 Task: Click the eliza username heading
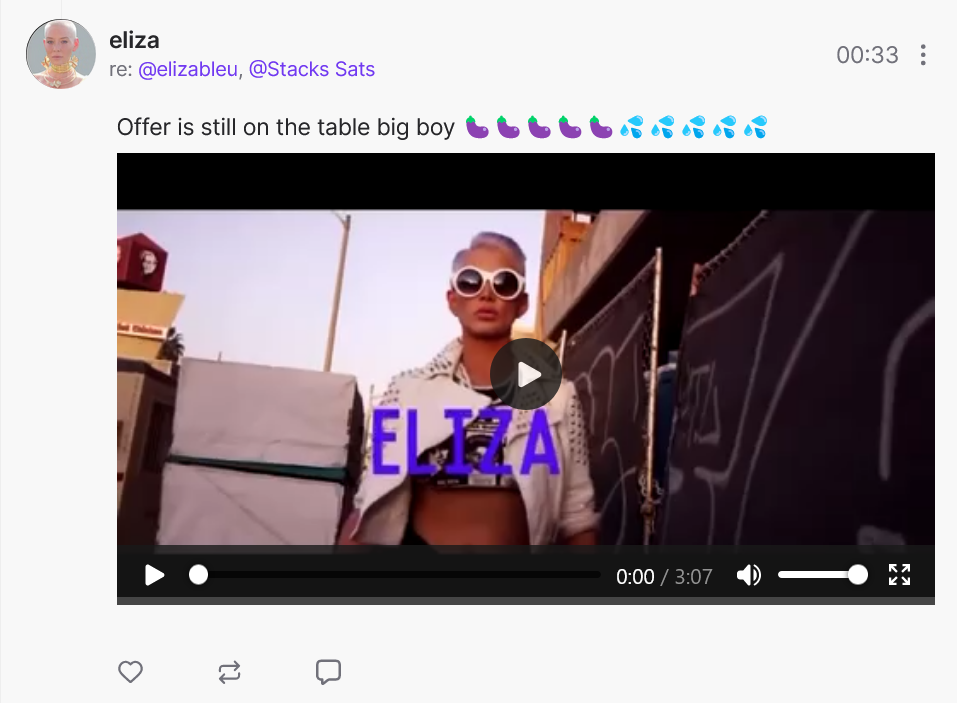pyautogui.click(x=134, y=40)
